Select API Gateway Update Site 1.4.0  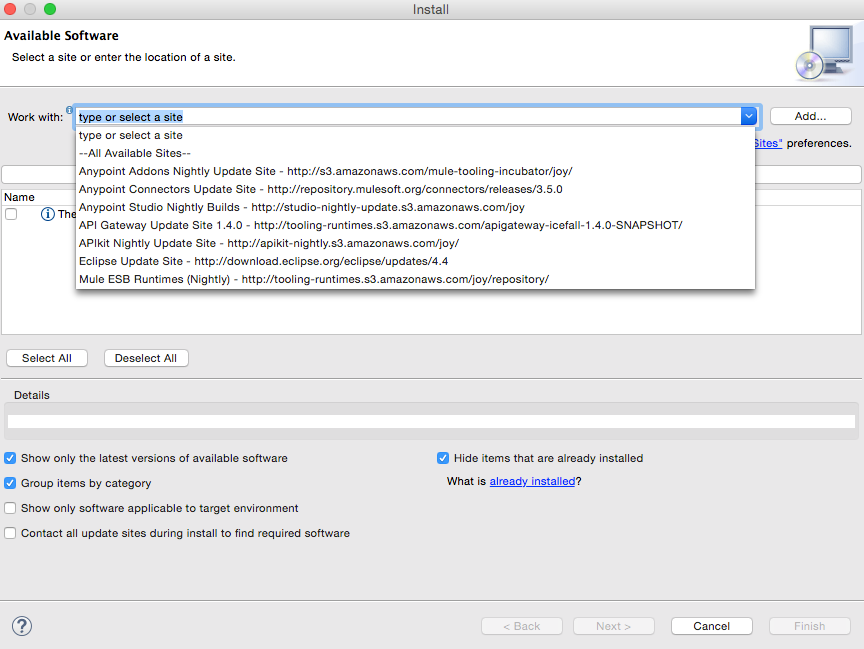[415, 225]
